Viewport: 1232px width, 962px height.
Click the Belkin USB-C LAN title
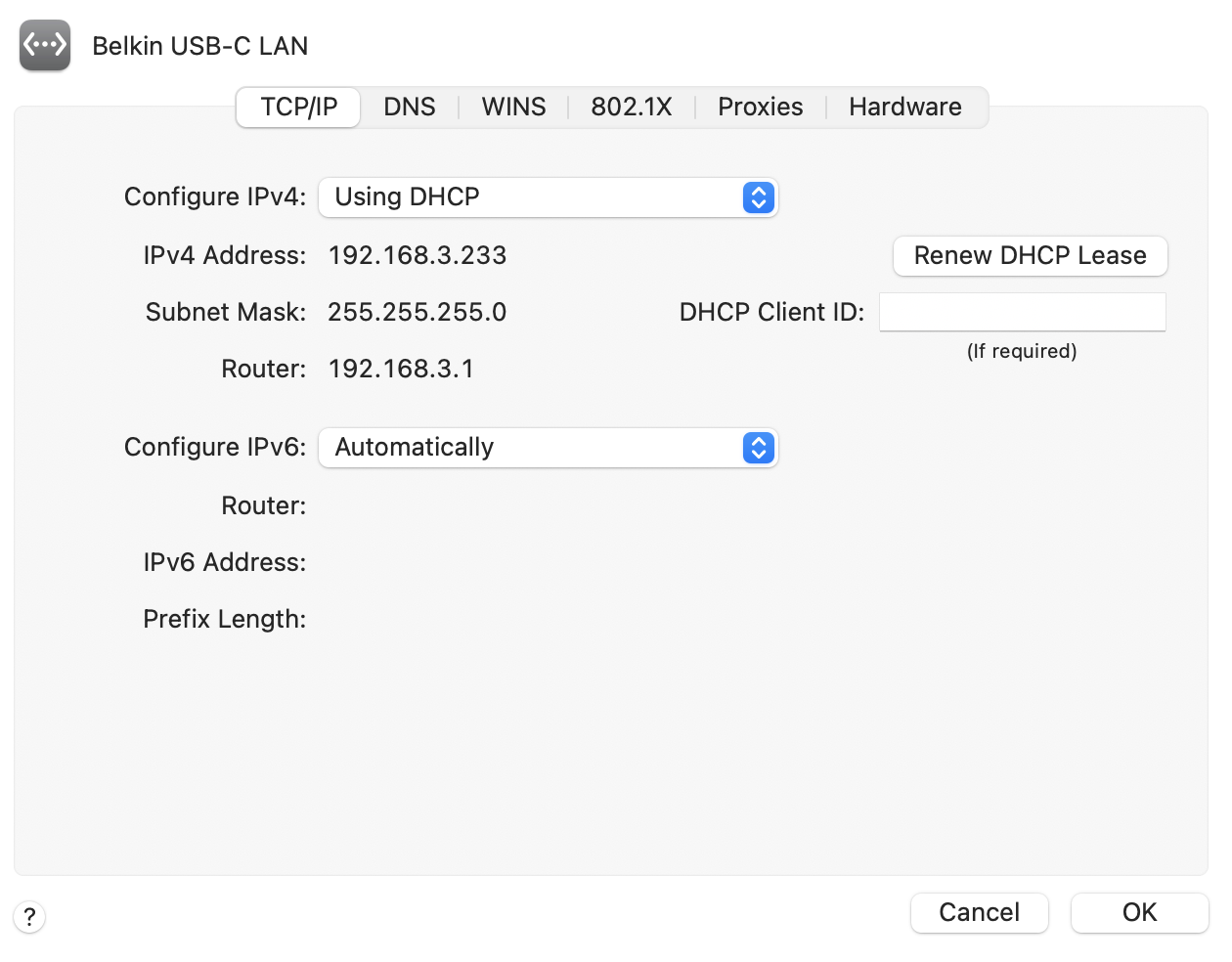[x=200, y=46]
